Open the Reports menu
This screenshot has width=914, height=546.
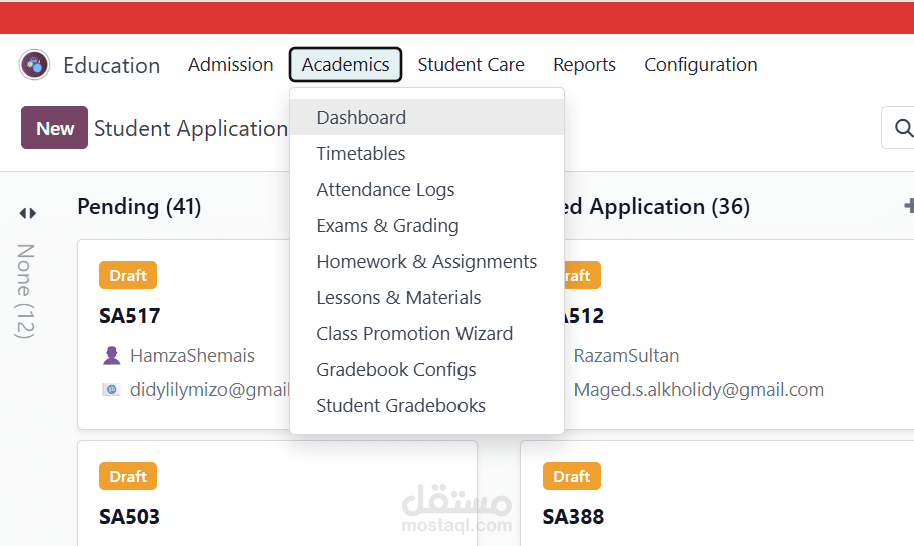pos(584,65)
